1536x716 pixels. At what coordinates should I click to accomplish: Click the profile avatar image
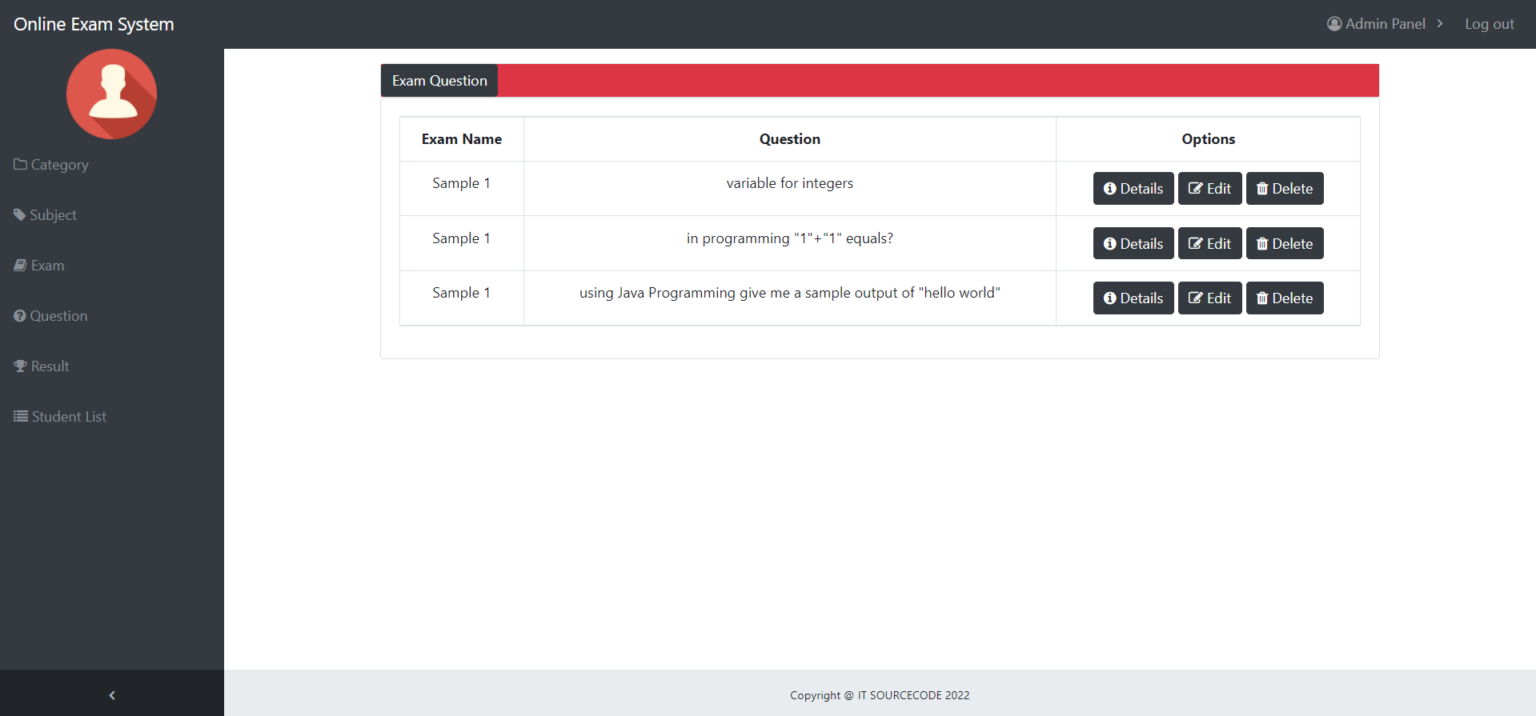tap(111, 93)
